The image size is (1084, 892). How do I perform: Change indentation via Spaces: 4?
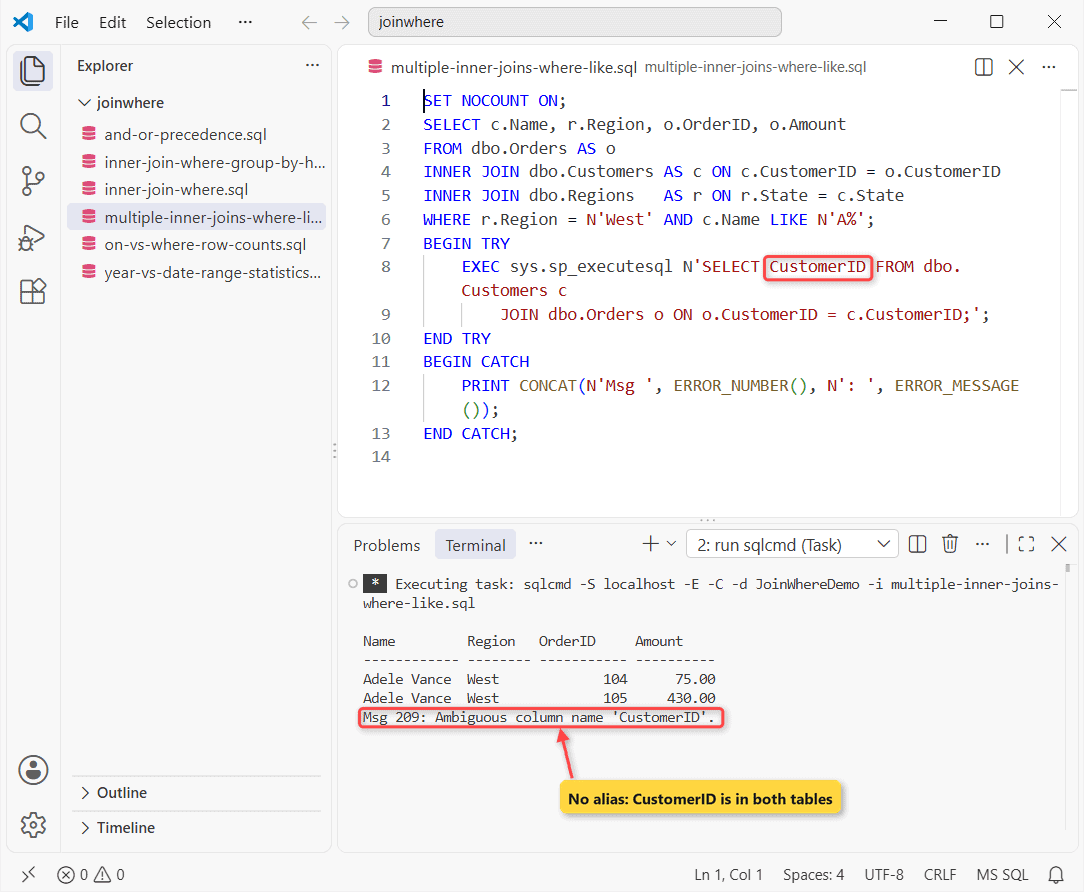(x=813, y=875)
